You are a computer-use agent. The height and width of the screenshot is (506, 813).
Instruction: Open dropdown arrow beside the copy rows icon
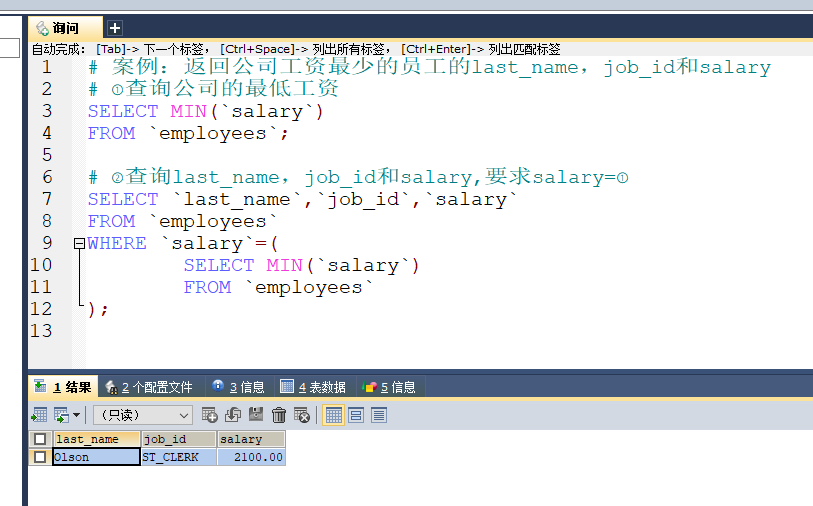76,415
